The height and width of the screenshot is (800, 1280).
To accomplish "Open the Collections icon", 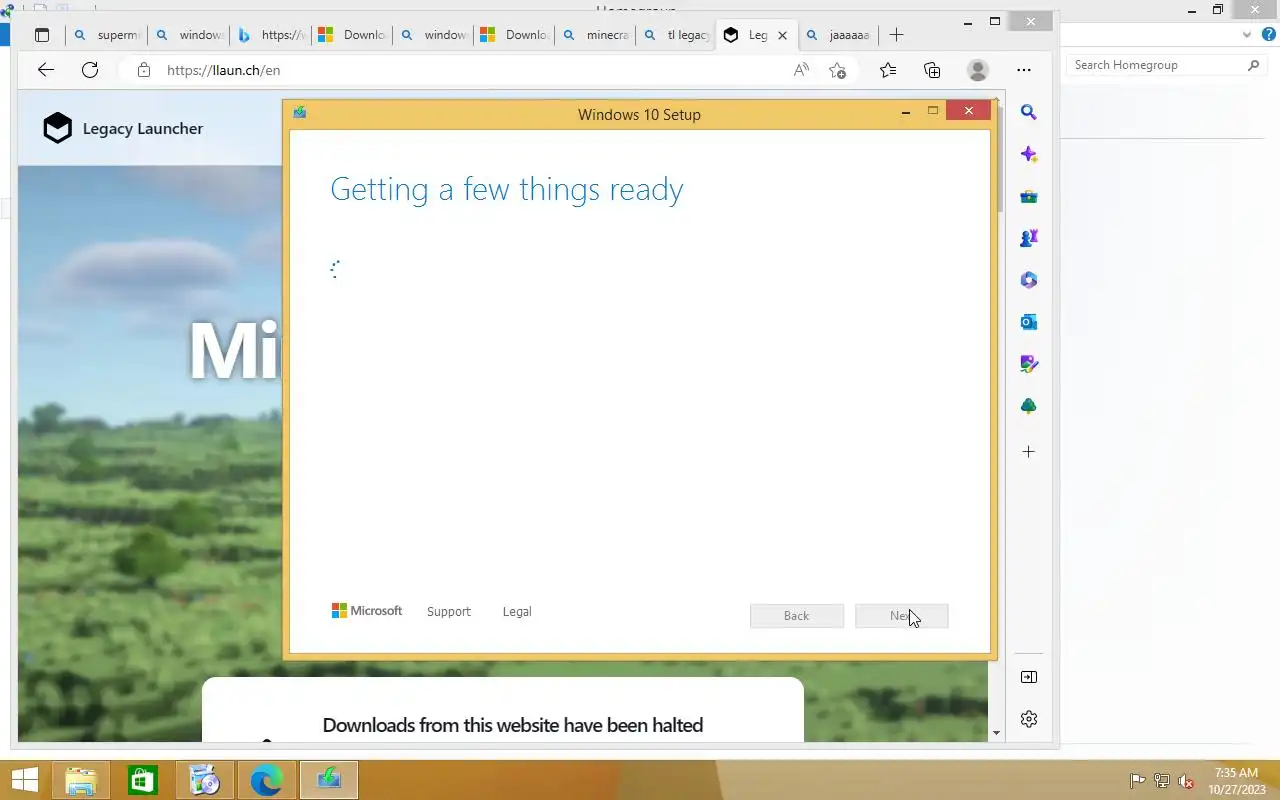I will coord(932,70).
